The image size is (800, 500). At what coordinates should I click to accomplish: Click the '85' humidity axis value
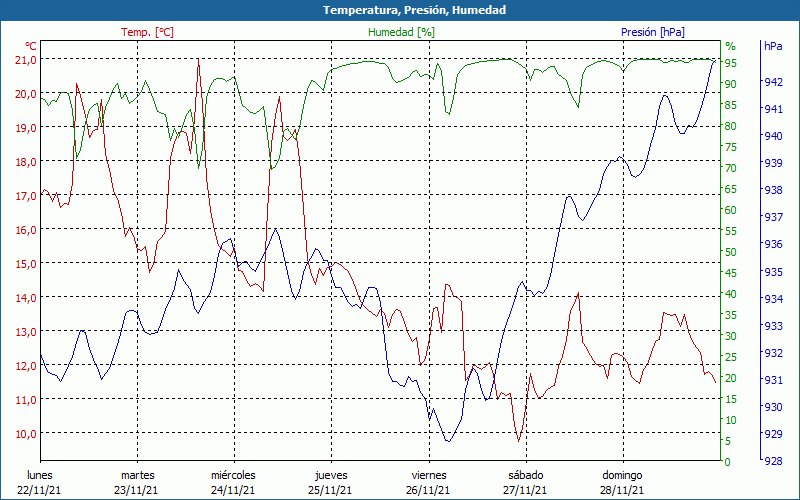pyautogui.click(x=730, y=105)
